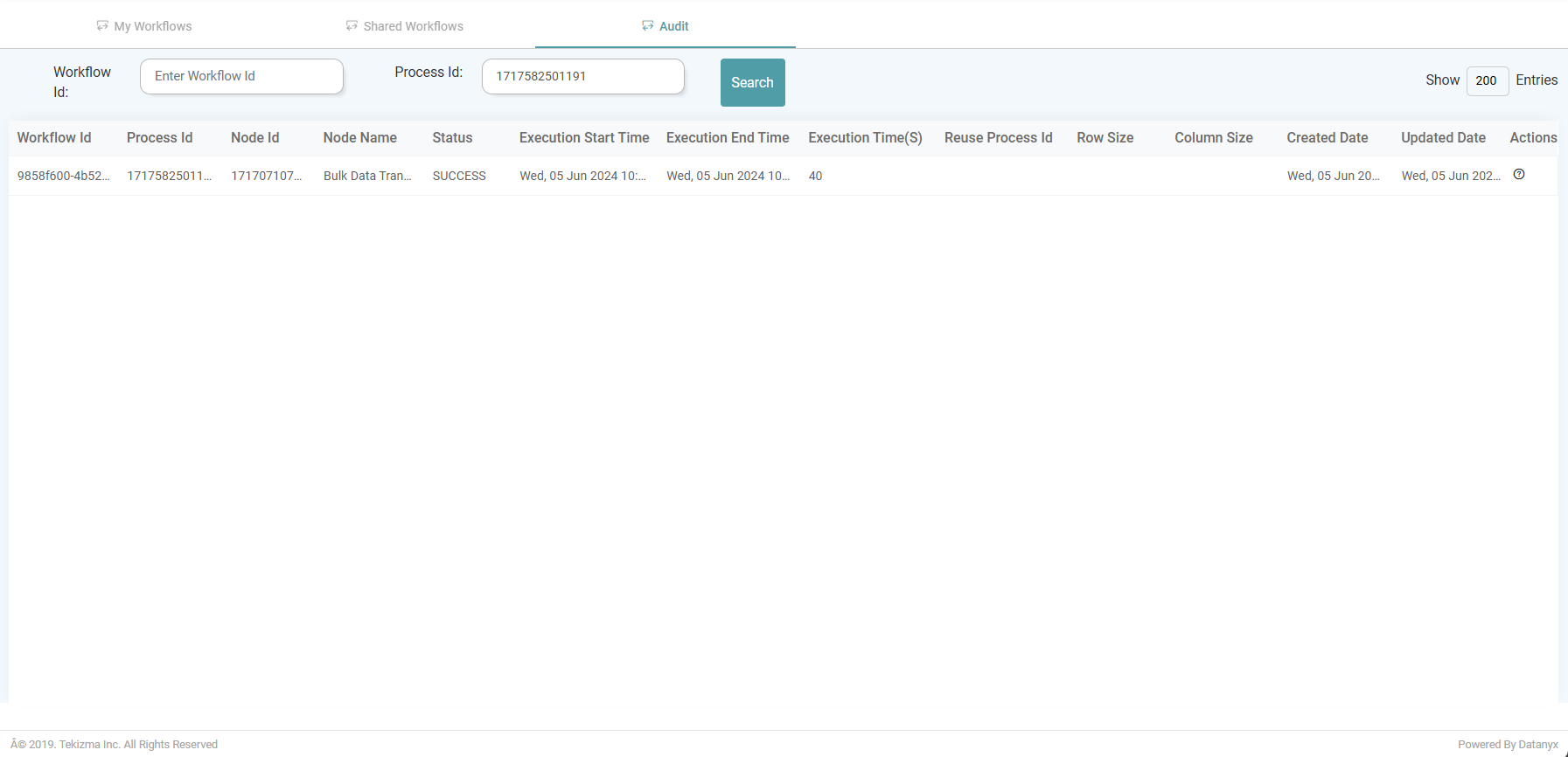Select the Audit tab

(666, 26)
